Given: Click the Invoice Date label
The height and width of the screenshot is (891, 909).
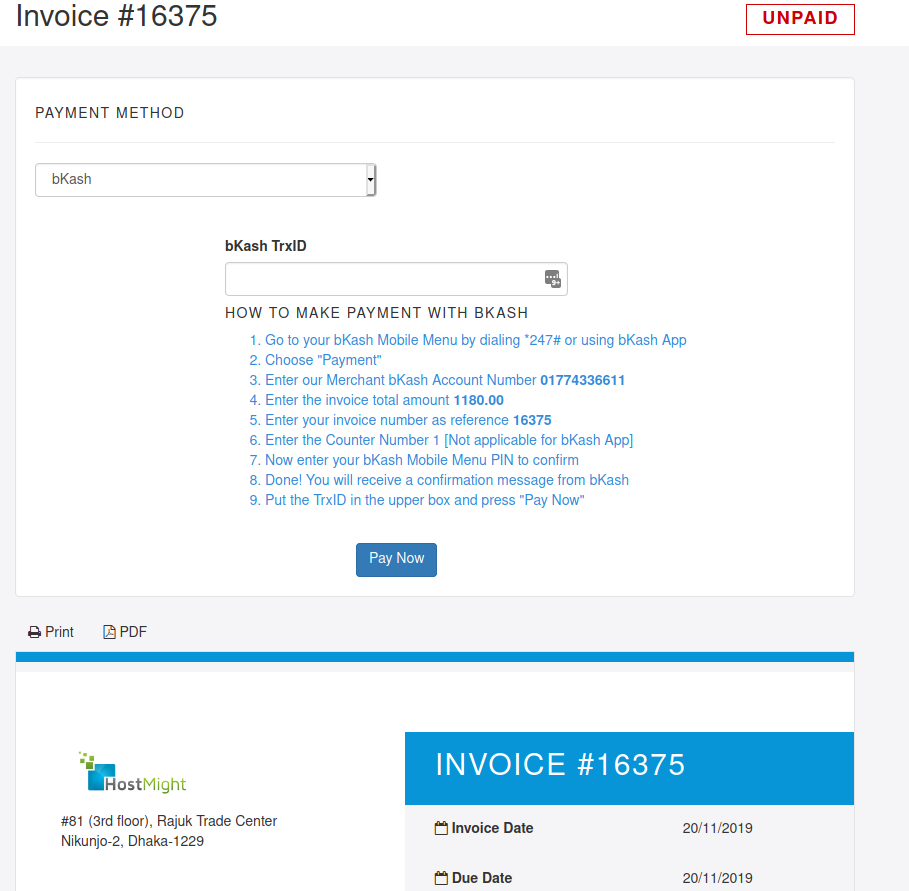Looking at the screenshot, I should click(492, 828).
